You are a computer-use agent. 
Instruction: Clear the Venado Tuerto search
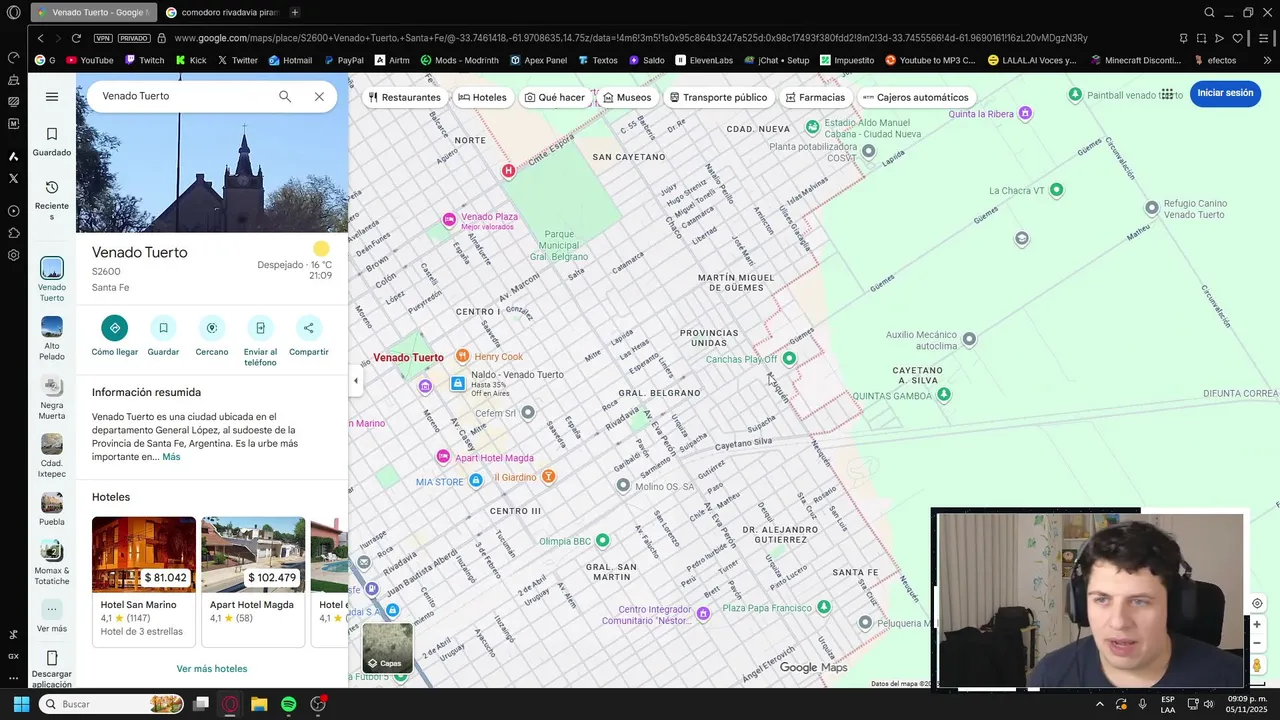[319, 96]
